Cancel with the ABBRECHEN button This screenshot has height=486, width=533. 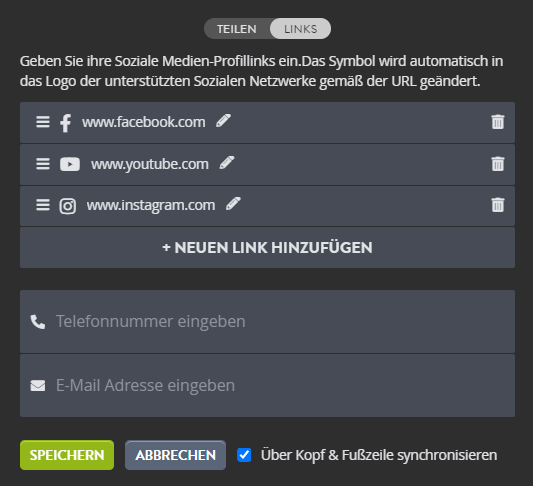pyautogui.click(x=175, y=455)
